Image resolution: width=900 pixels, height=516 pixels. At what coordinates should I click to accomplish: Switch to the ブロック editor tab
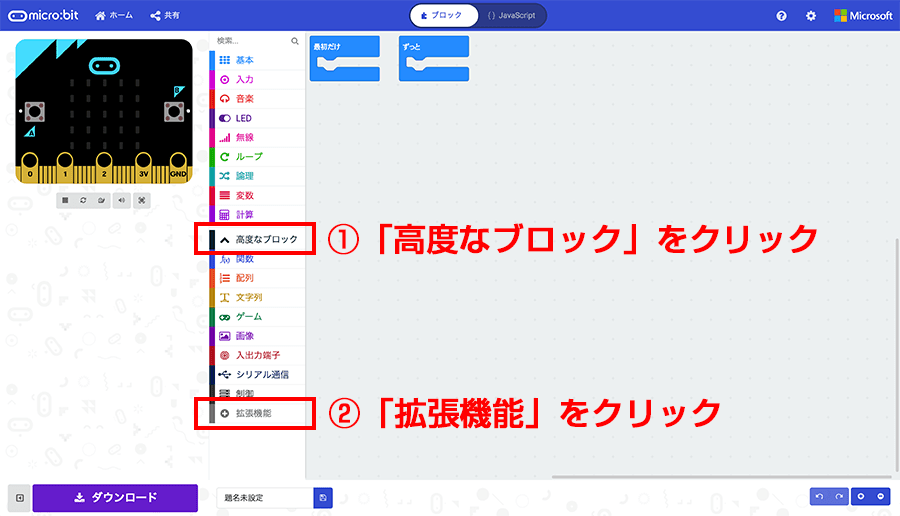[x=444, y=15]
